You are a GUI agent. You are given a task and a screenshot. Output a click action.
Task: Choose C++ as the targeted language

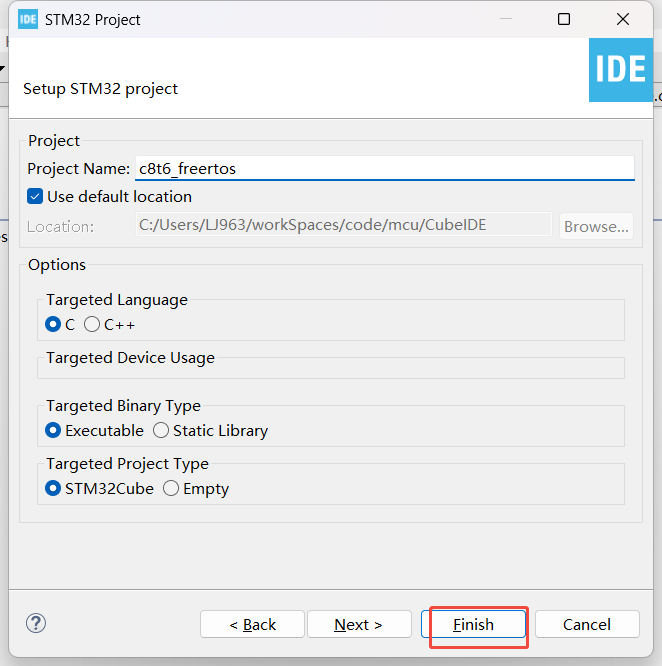coord(93,325)
